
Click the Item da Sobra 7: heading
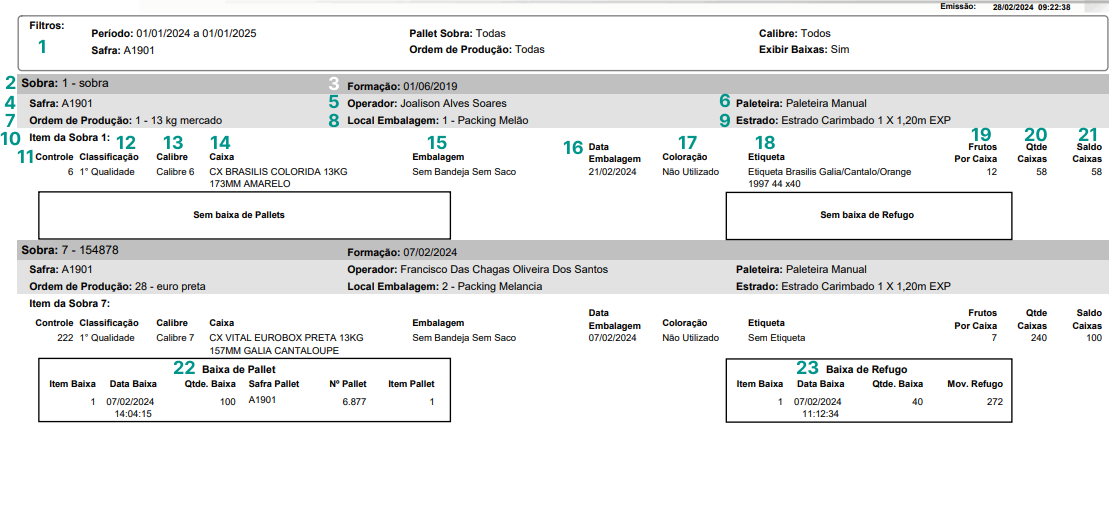coord(69,303)
